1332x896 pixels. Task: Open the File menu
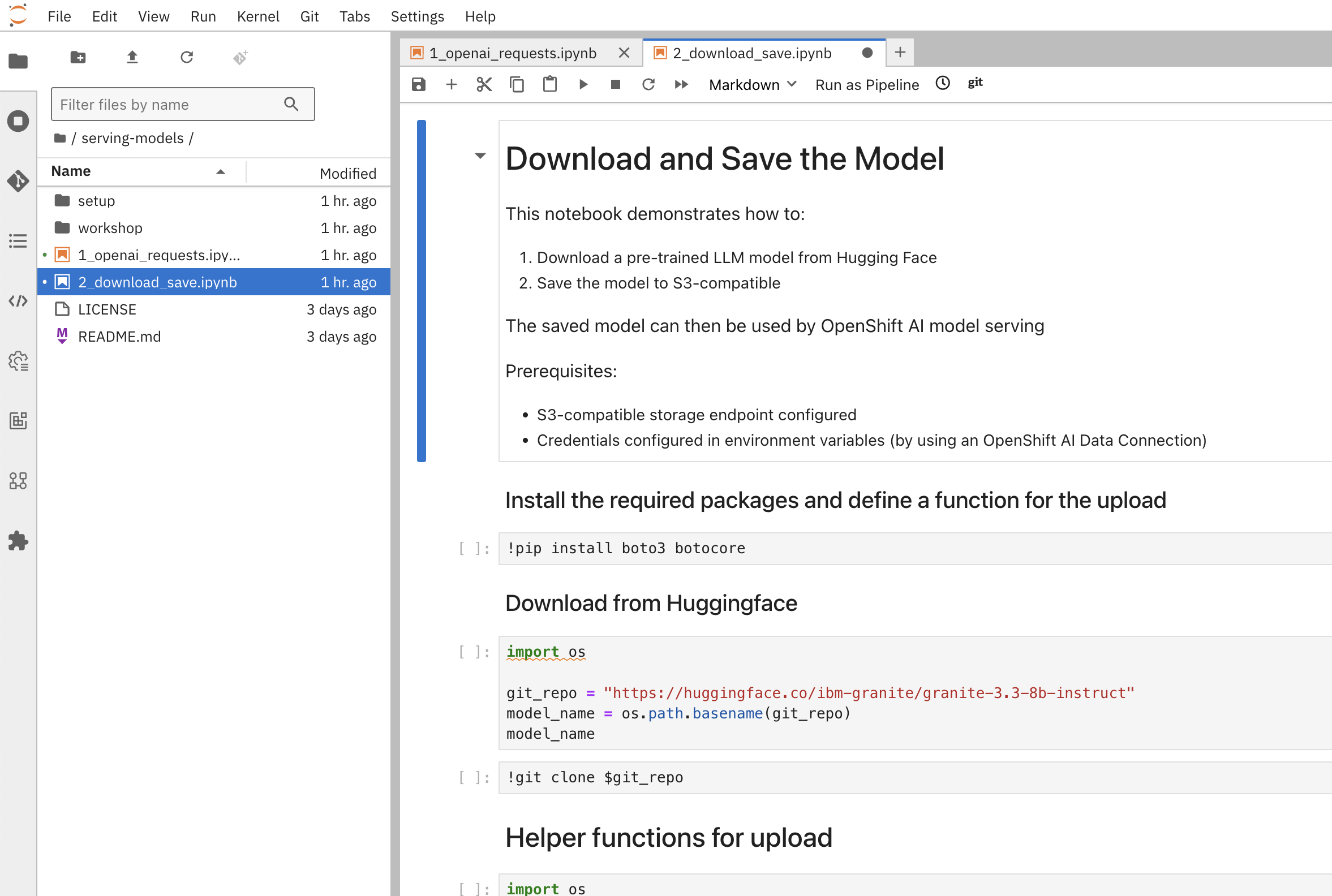pos(59,16)
